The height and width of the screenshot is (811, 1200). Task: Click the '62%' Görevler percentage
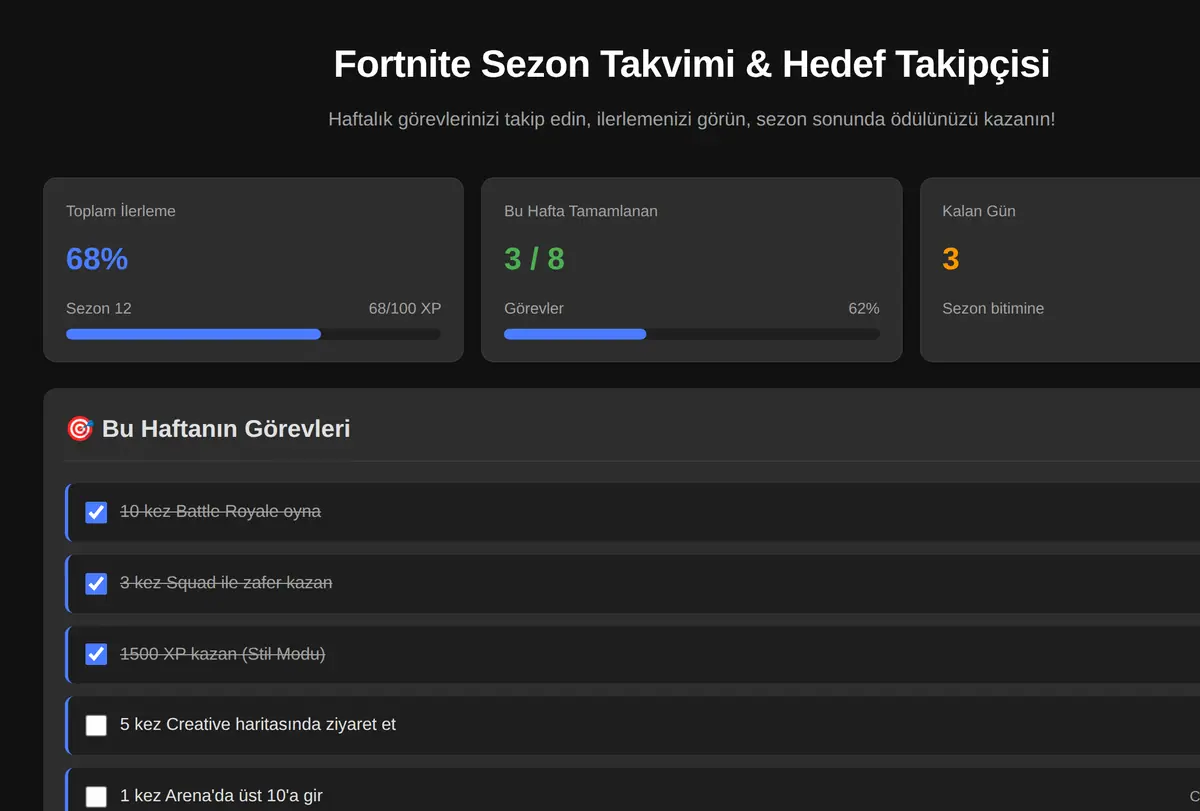tap(864, 308)
